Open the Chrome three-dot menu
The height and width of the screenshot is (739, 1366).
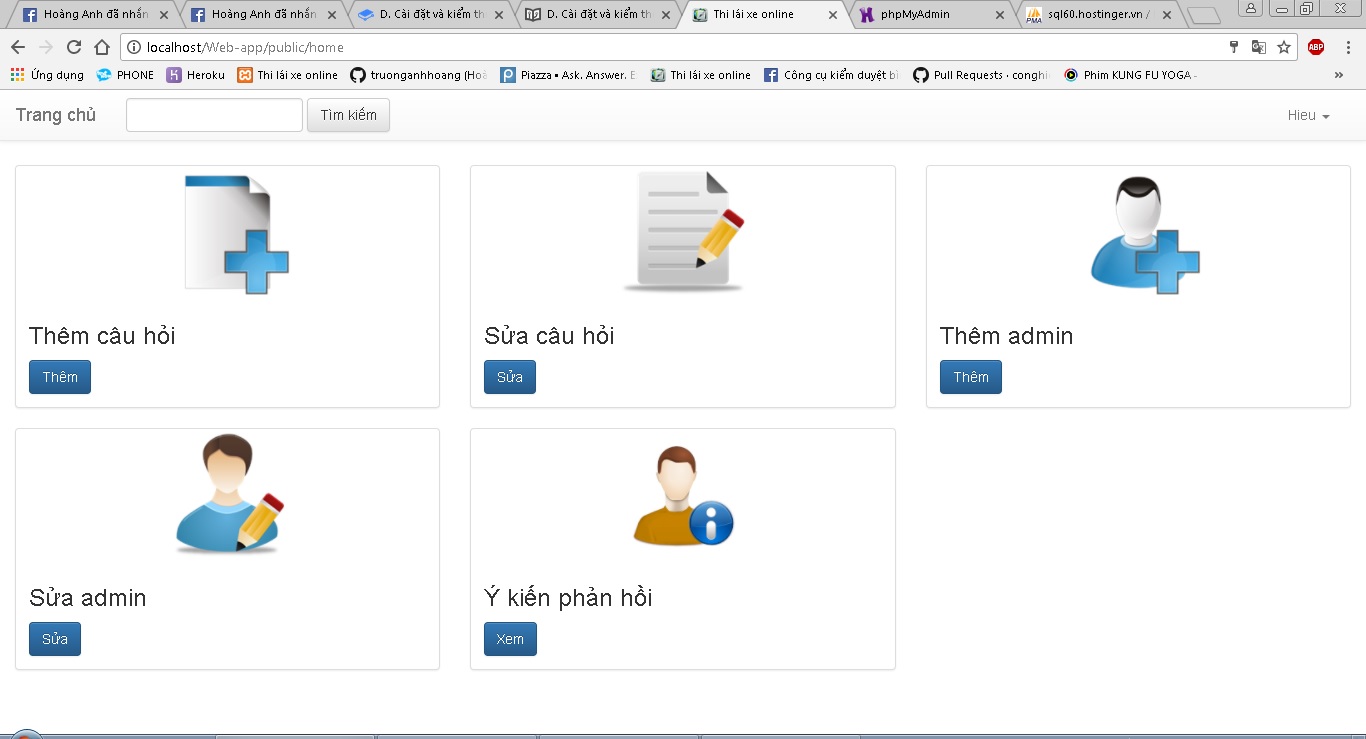pos(1347,47)
